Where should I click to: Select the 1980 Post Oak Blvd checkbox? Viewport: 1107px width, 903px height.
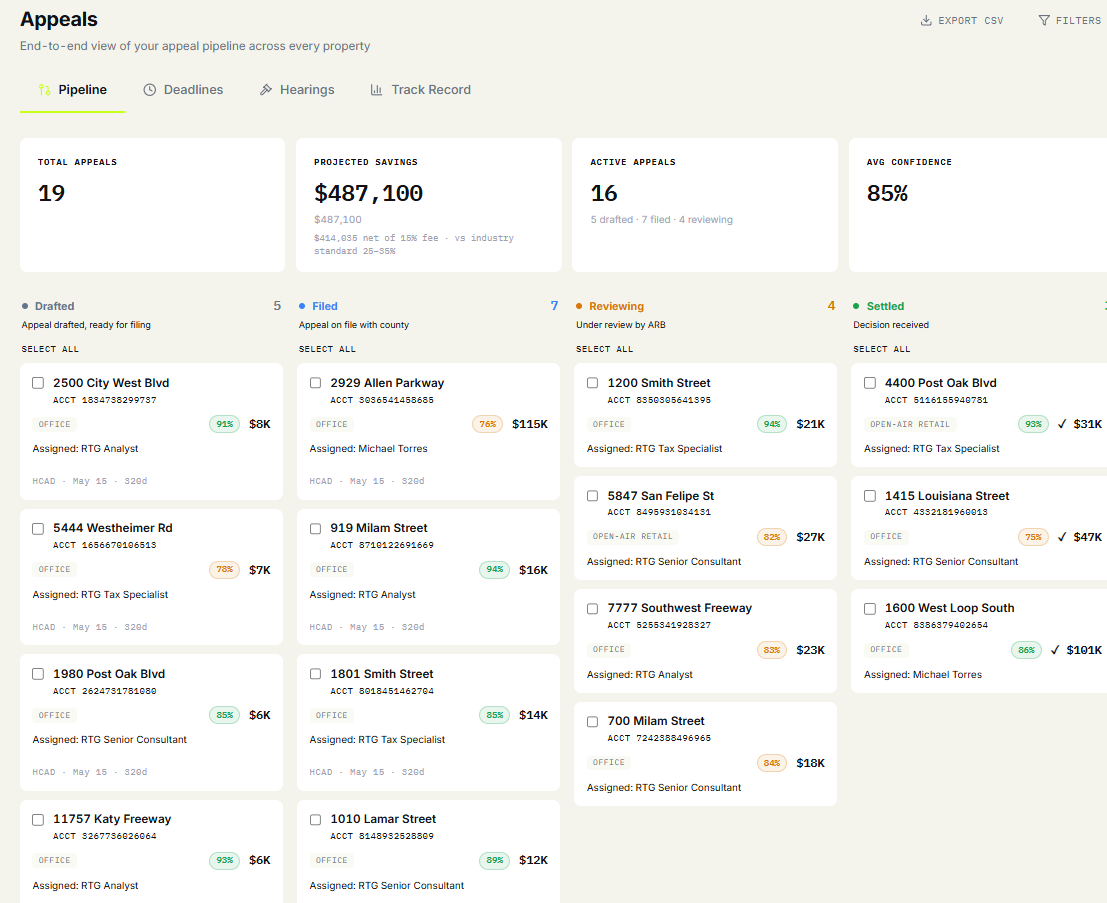coord(38,674)
